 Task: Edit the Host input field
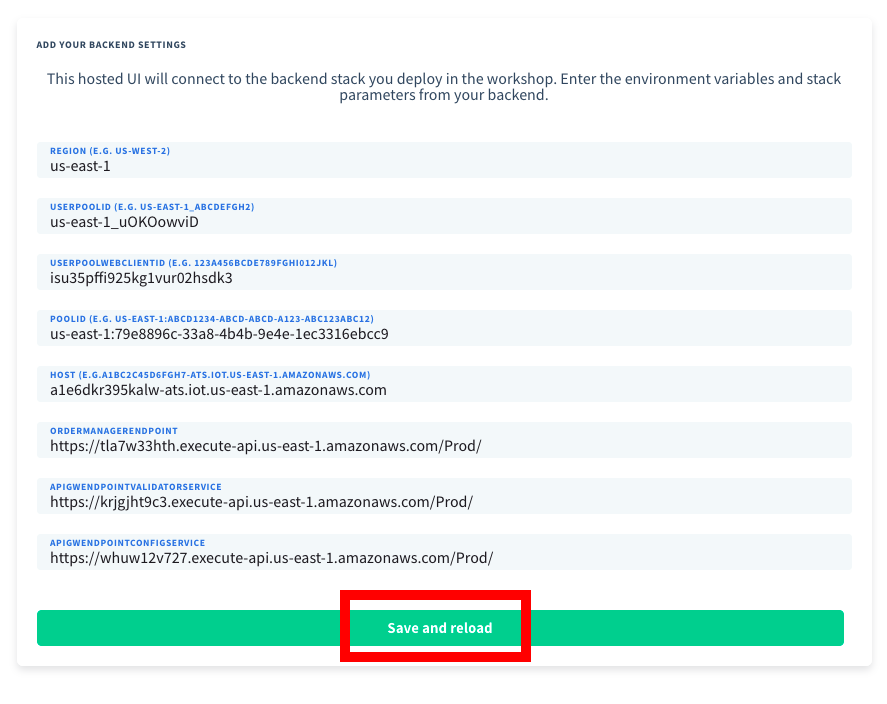pyautogui.click(x=444, y=384)
